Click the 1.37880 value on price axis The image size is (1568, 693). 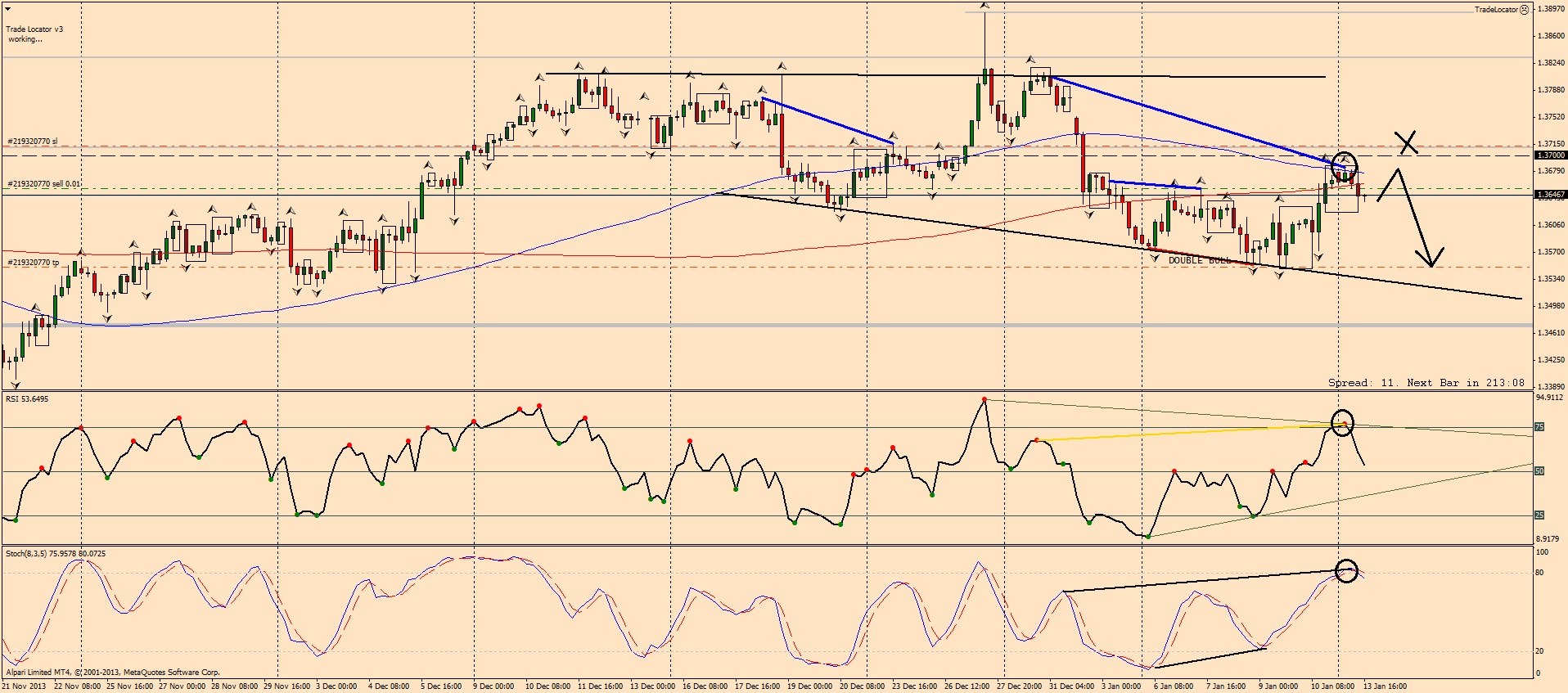click(1552, 90)
